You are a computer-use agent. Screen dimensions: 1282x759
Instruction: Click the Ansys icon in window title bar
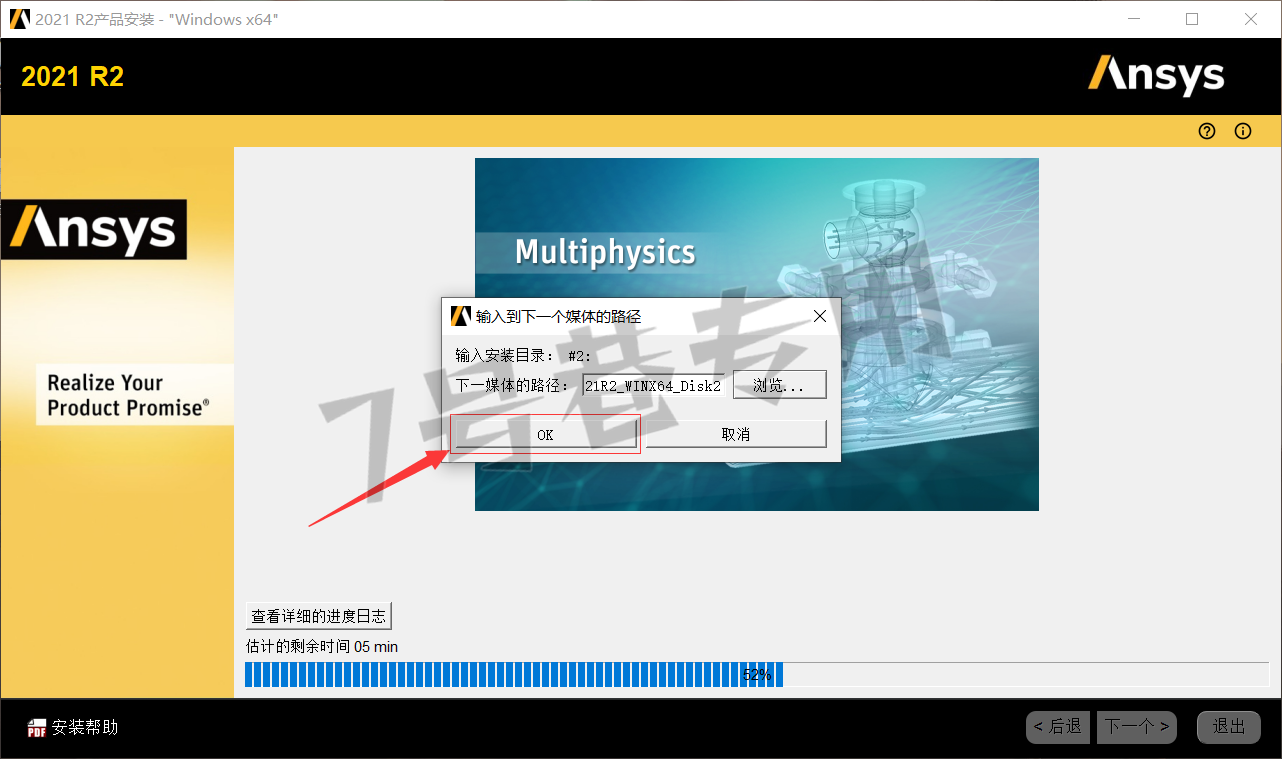tap(19, 19)
